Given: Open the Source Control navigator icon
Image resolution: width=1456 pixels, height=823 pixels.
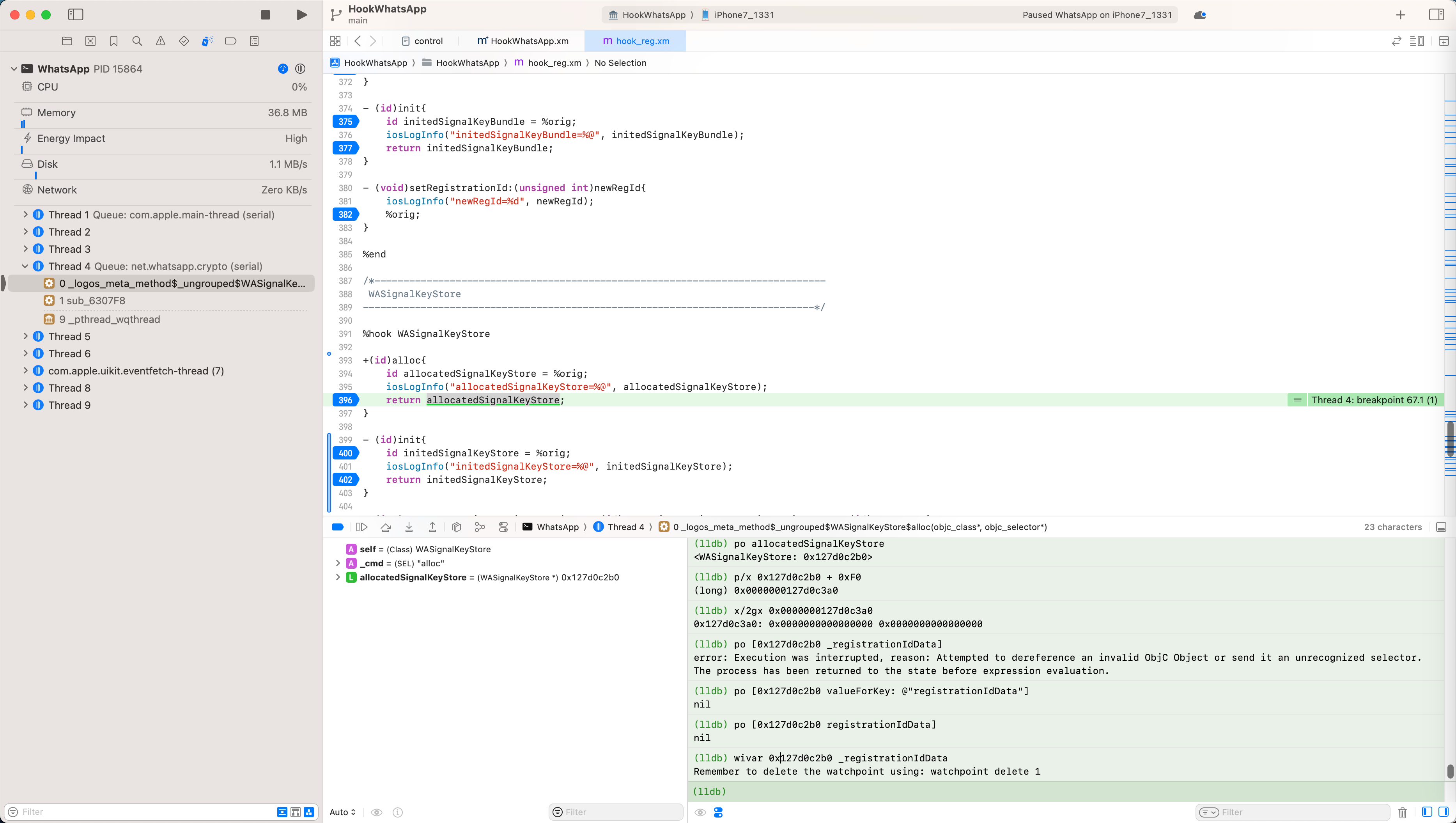Looking at the screenshot, I should coord(90,41).
